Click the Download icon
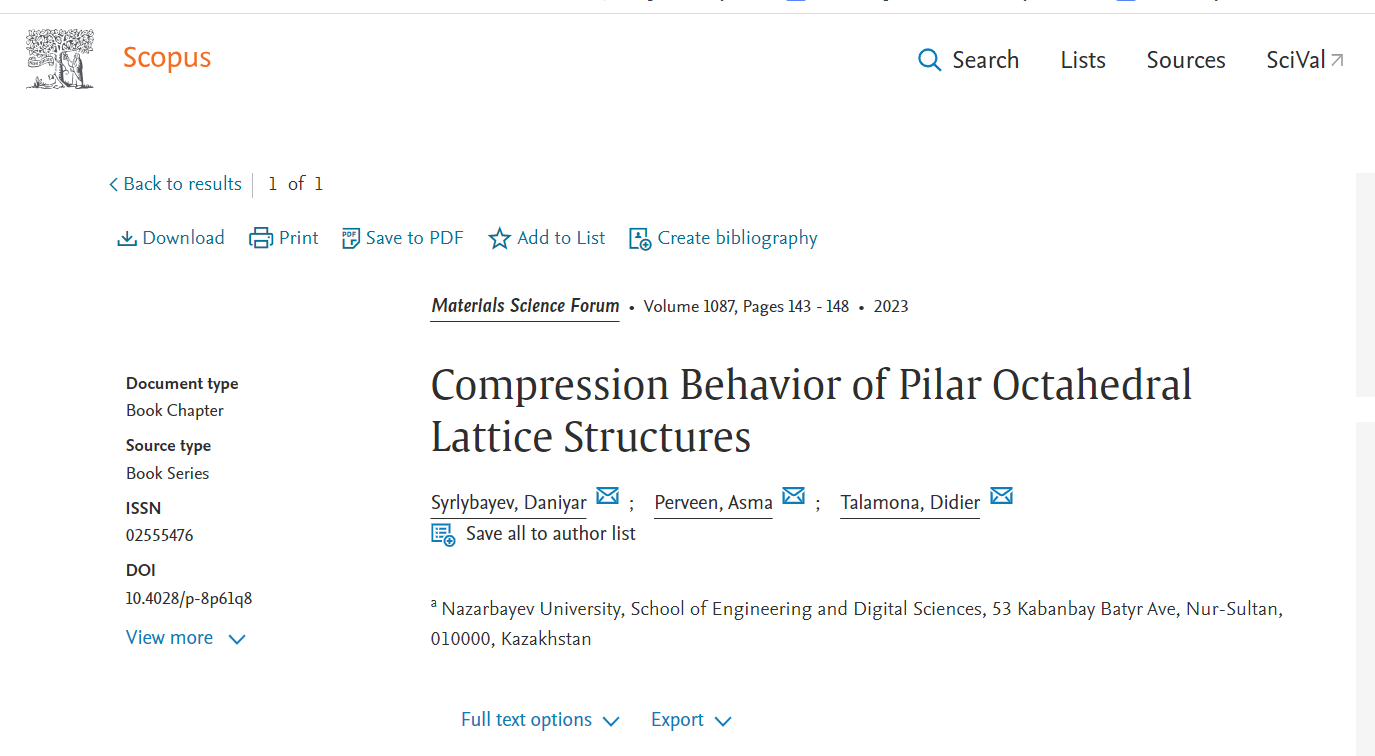 (x=127, y=238)
